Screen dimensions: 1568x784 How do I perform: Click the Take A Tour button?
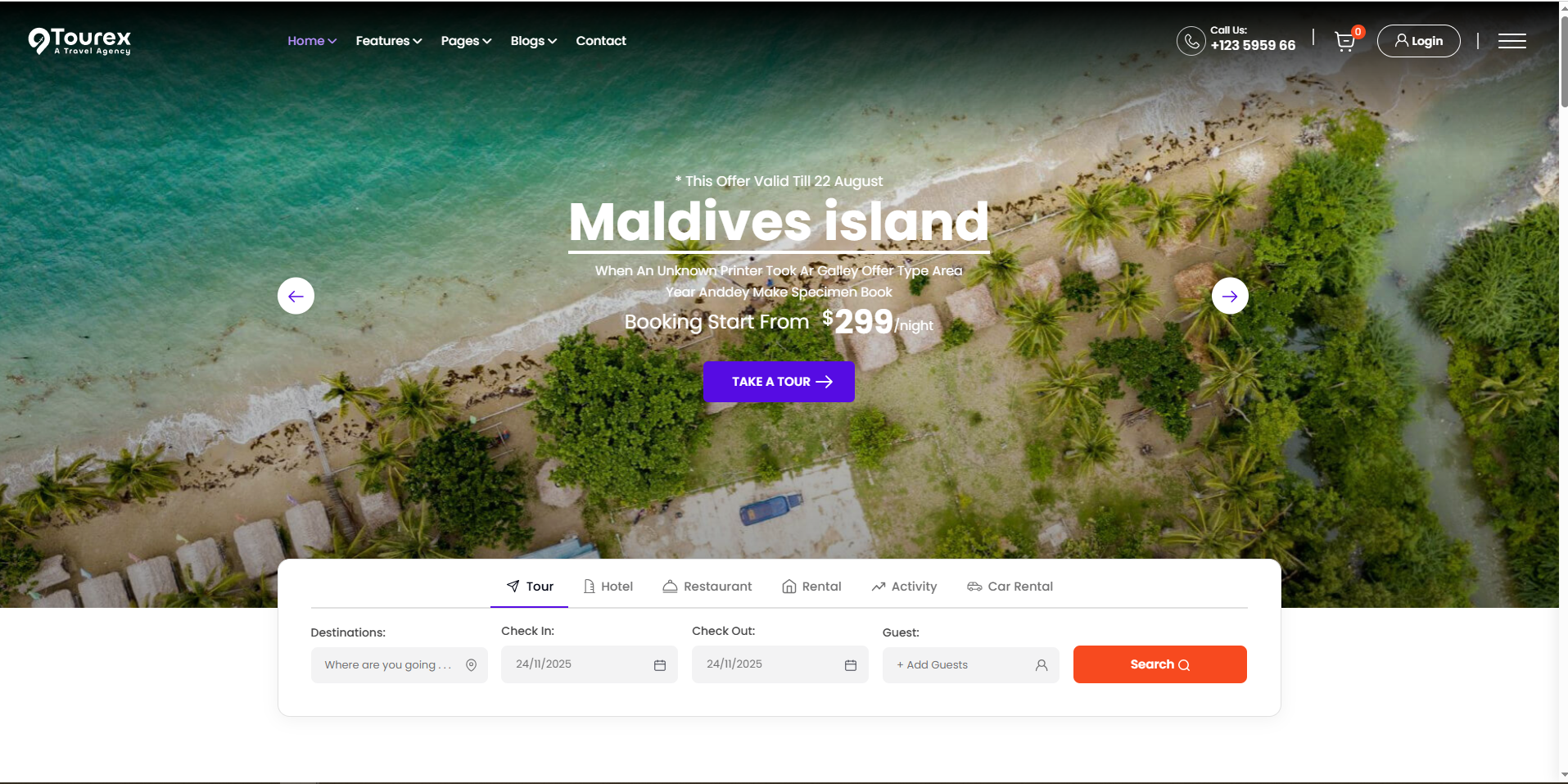point(779,382)
